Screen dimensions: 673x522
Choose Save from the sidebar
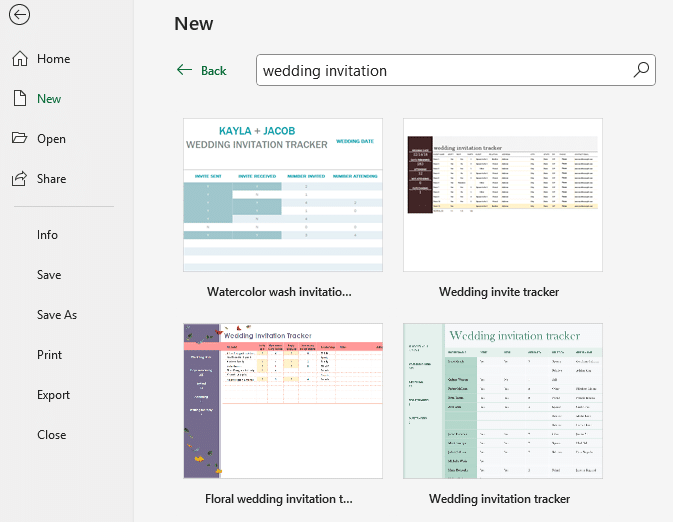[49, 275]
